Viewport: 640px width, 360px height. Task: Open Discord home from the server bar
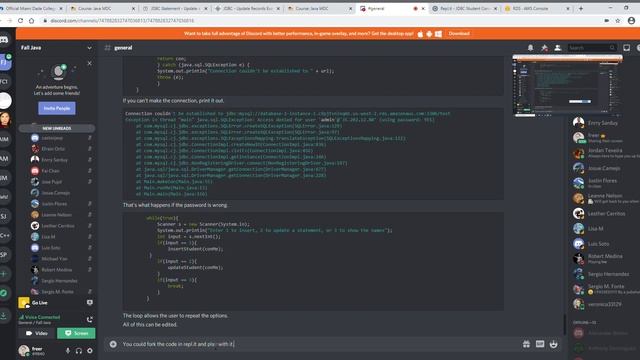pyautogui.click(x=4, y=40)
